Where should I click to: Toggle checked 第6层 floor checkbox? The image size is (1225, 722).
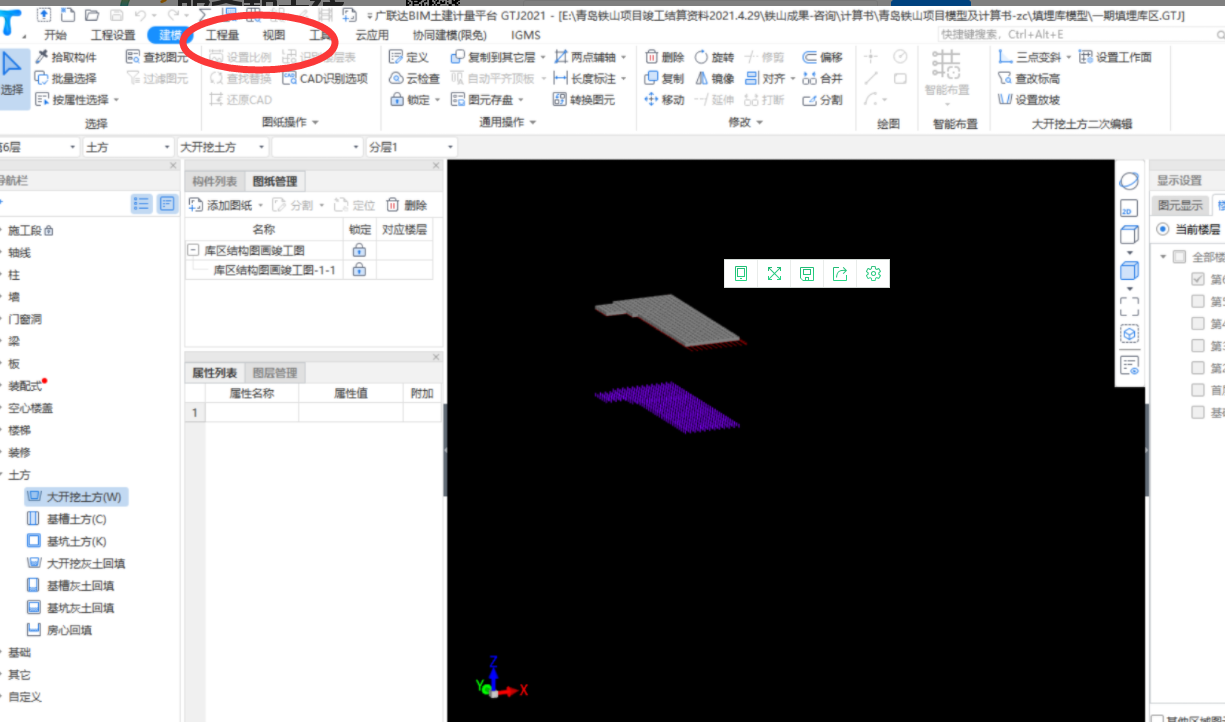[1198, 279]
